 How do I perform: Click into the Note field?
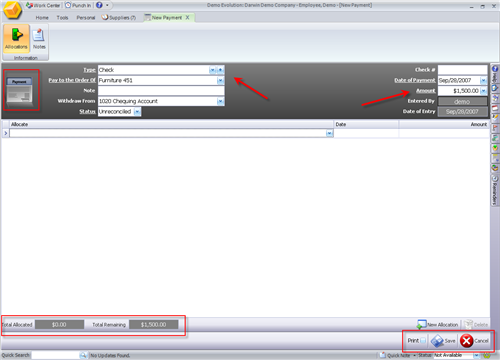161,91
